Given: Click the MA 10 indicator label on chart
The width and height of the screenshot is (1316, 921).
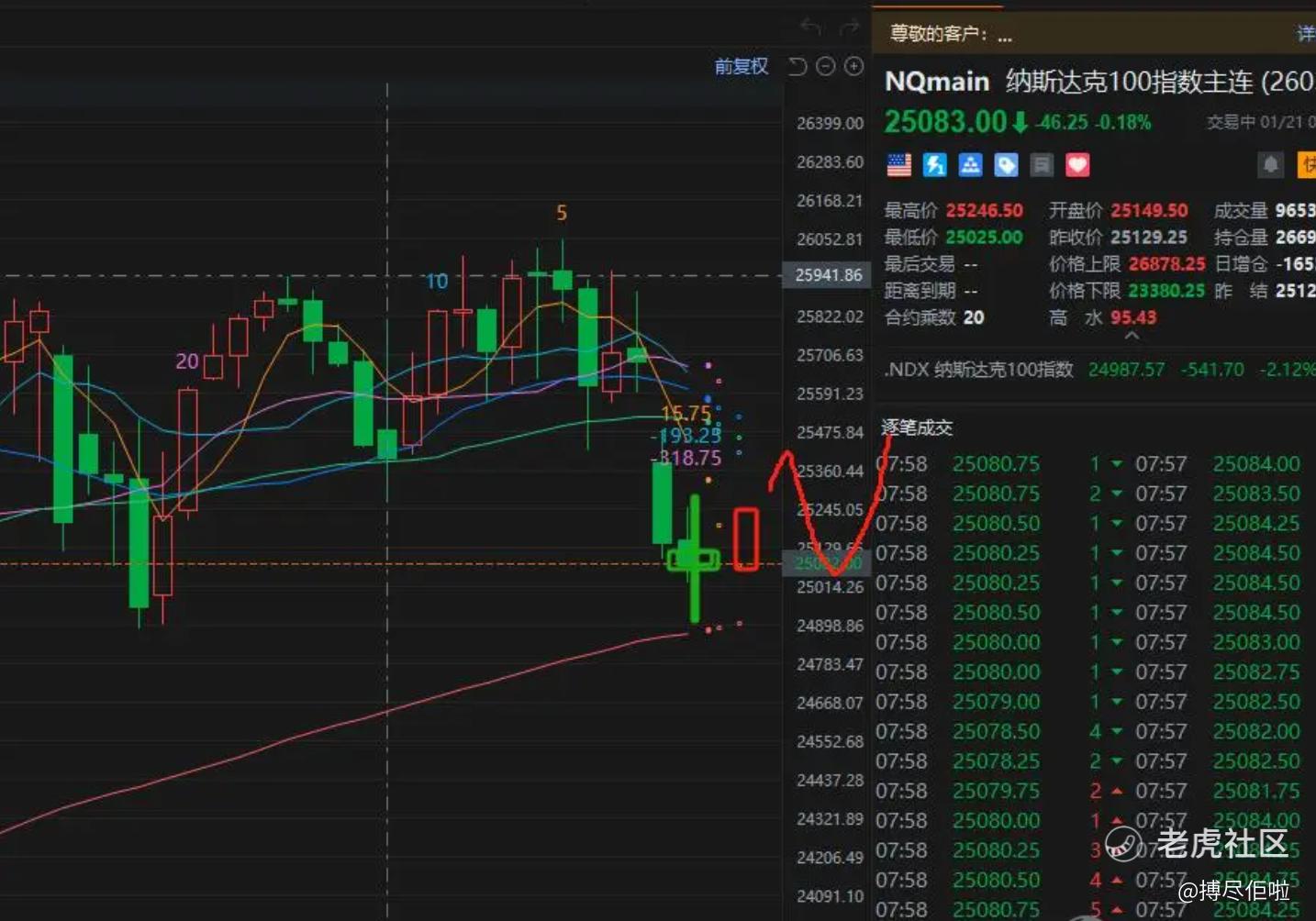Looking at the screenshot, I should [437, 281].
